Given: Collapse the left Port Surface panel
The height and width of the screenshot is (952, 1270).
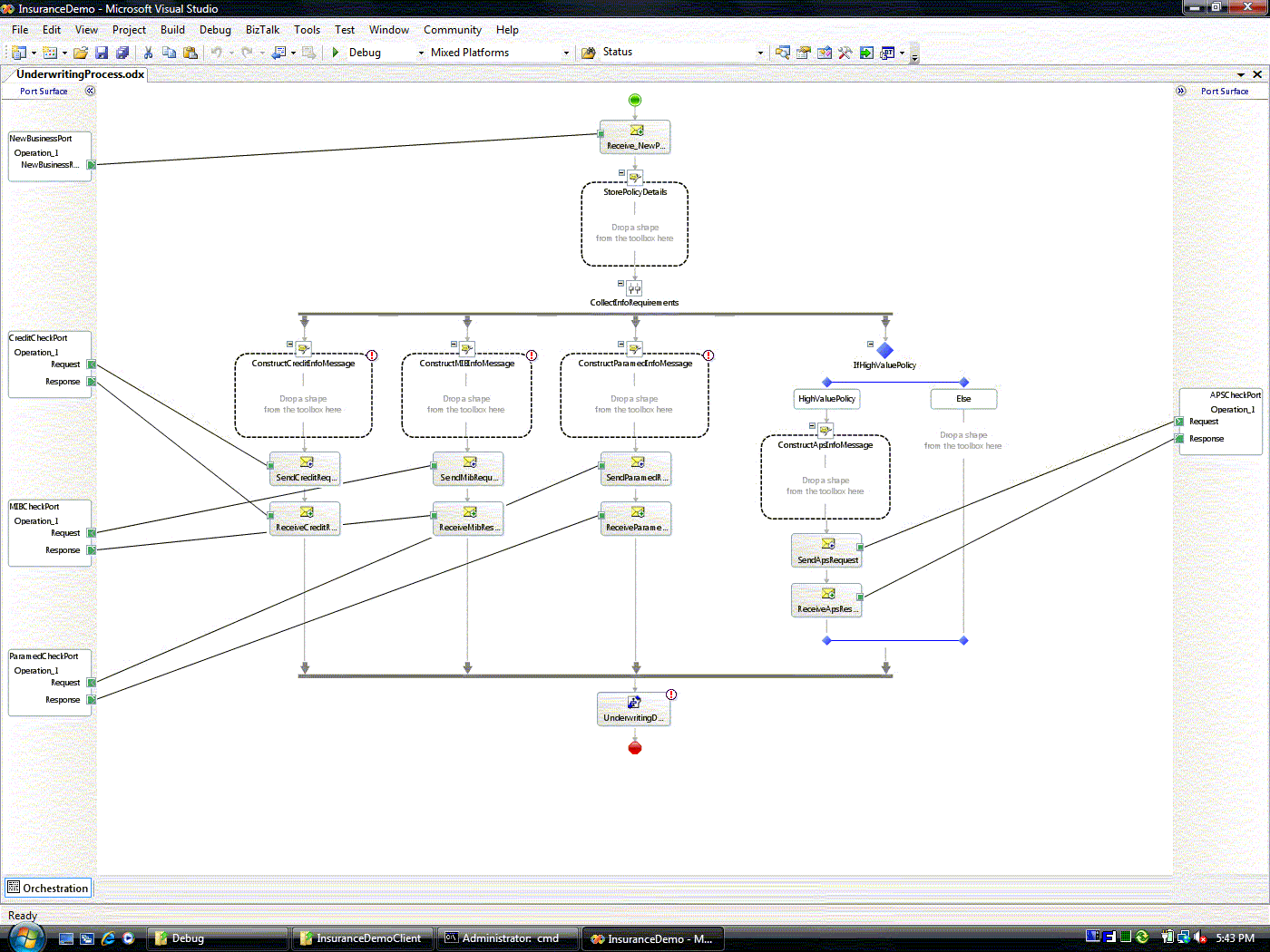Looking at the screenshot, I should point(90,91).
